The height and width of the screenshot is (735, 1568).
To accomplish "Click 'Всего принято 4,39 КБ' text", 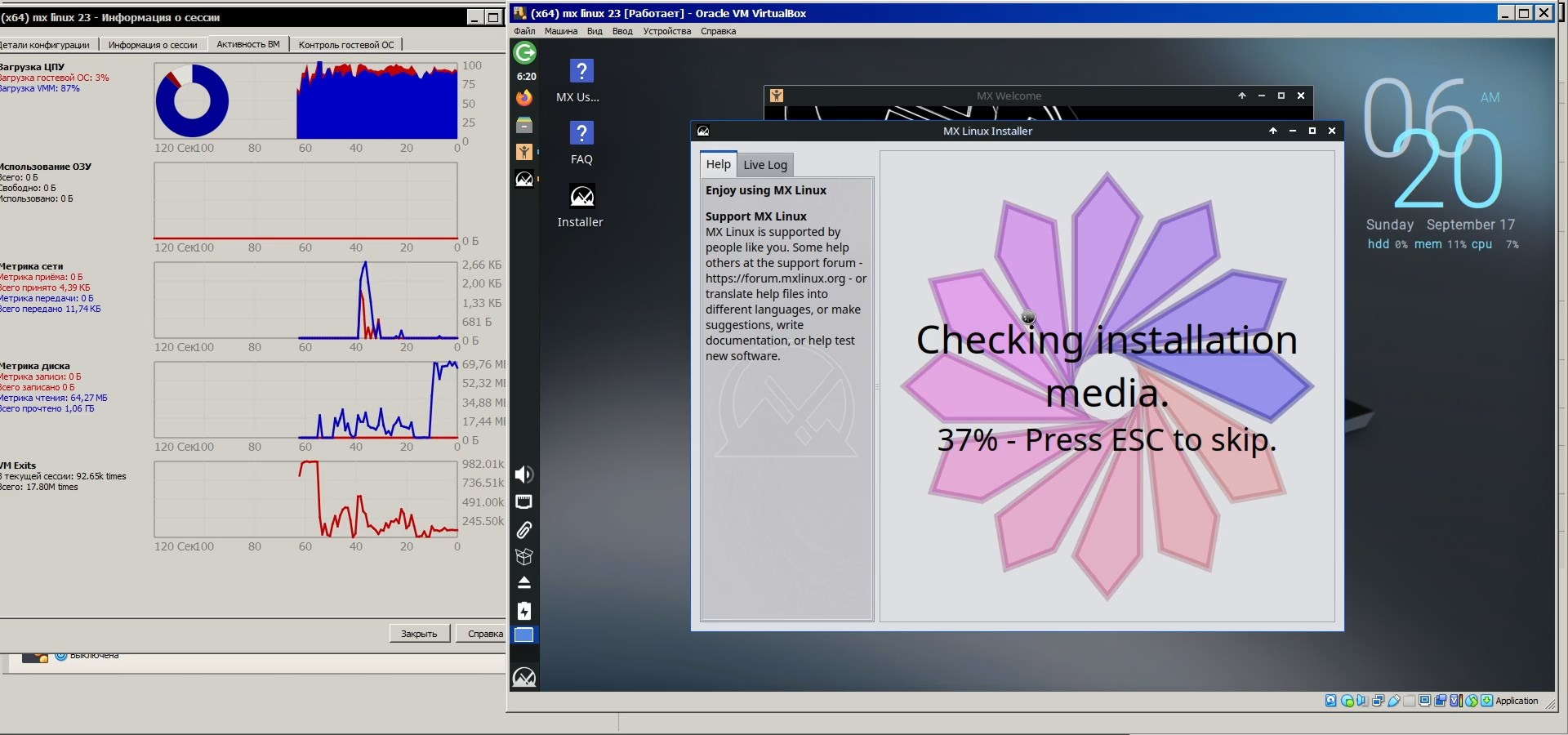I will (x=45, y=287).
